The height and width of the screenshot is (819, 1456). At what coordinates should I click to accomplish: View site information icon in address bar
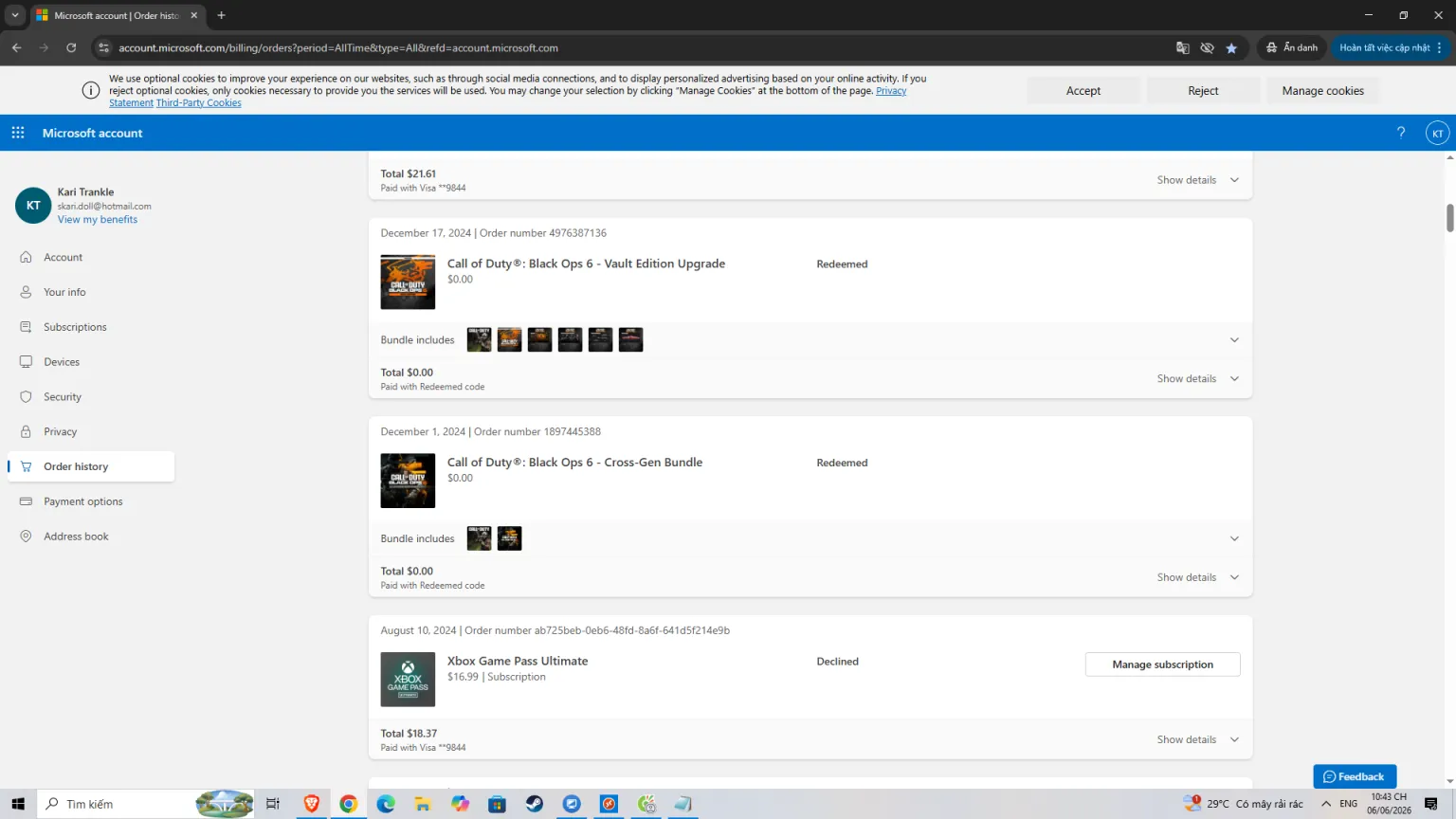(104, 47)
